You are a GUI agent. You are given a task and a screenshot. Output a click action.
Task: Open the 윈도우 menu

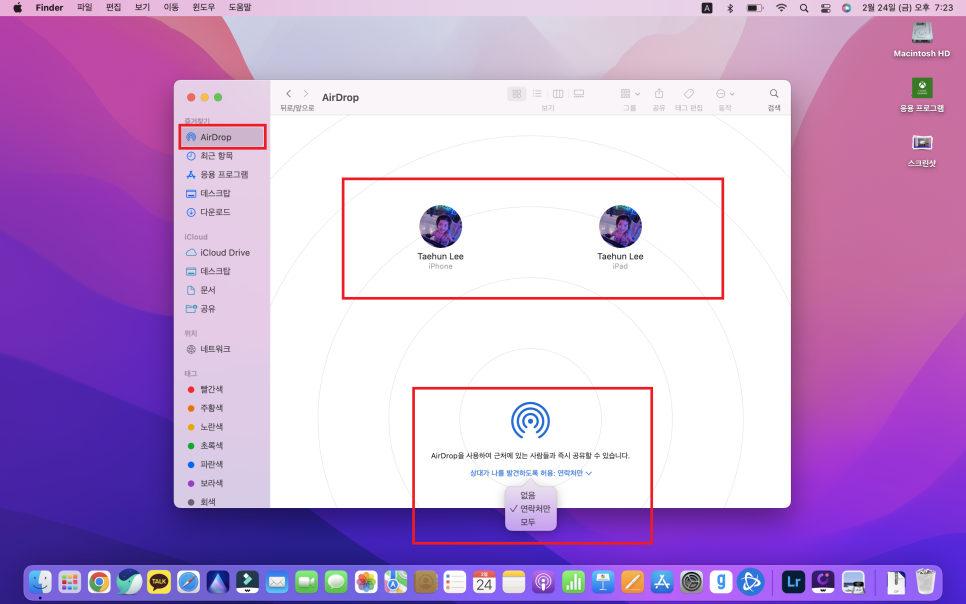click(x=204, y=7)
